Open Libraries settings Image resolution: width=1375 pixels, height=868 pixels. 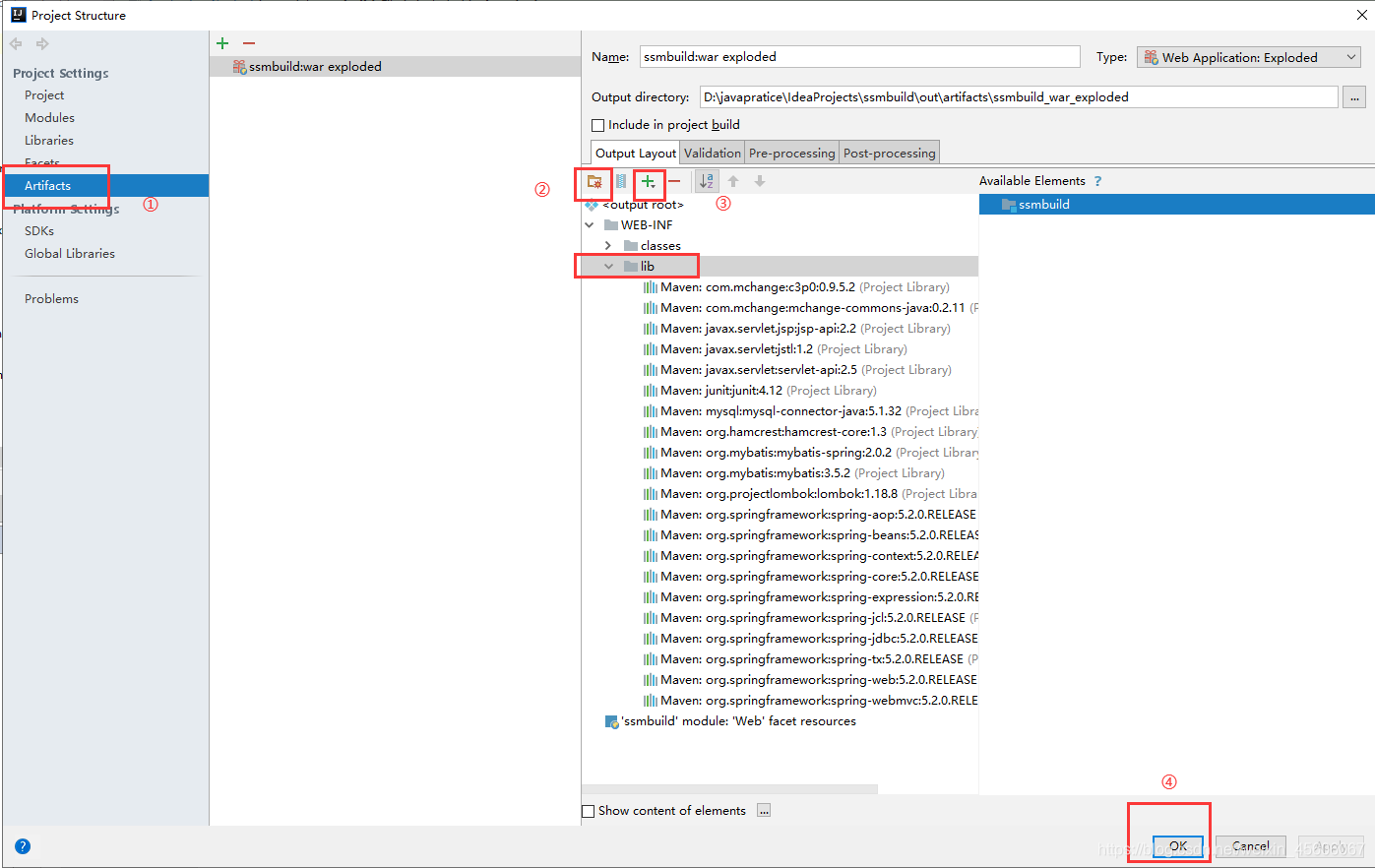[x=49, y=141]
